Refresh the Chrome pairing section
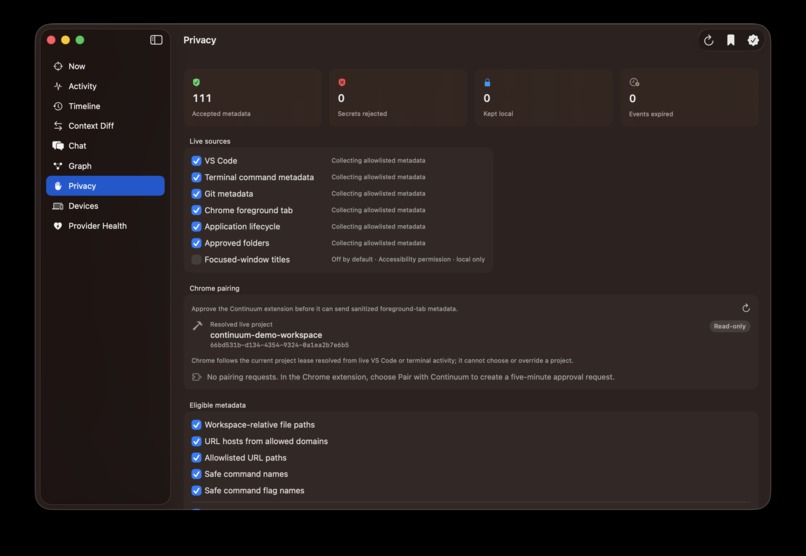This screenshot has height=556, width=806. [746, 308]
